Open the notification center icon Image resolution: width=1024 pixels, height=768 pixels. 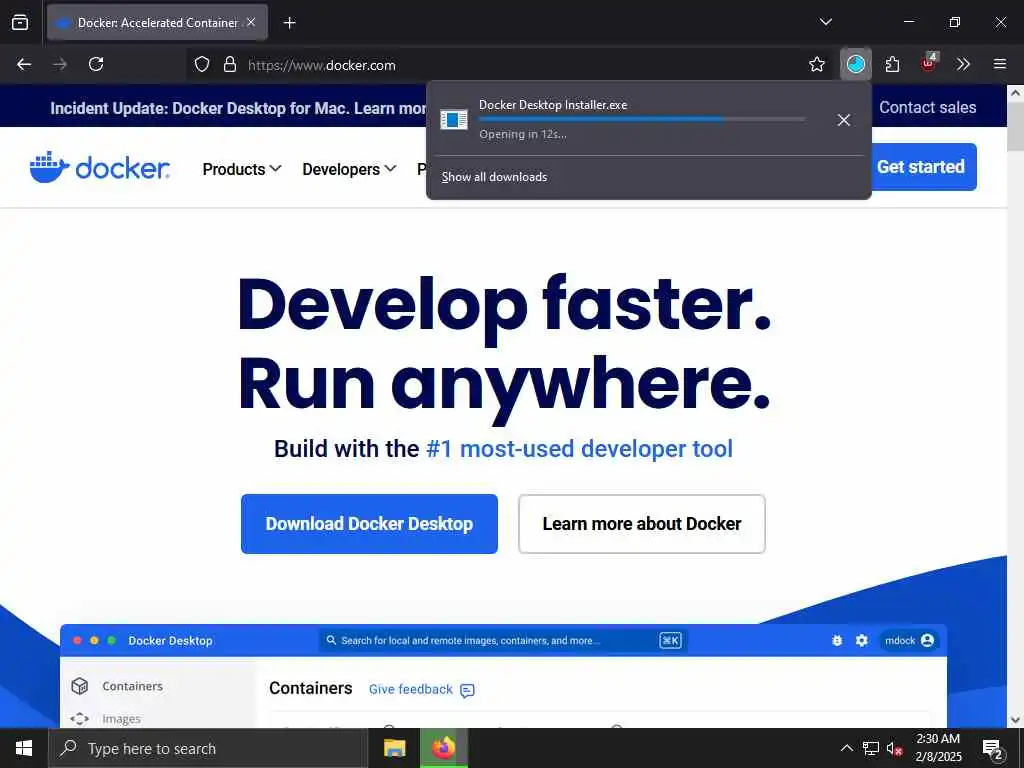point(993,749)
